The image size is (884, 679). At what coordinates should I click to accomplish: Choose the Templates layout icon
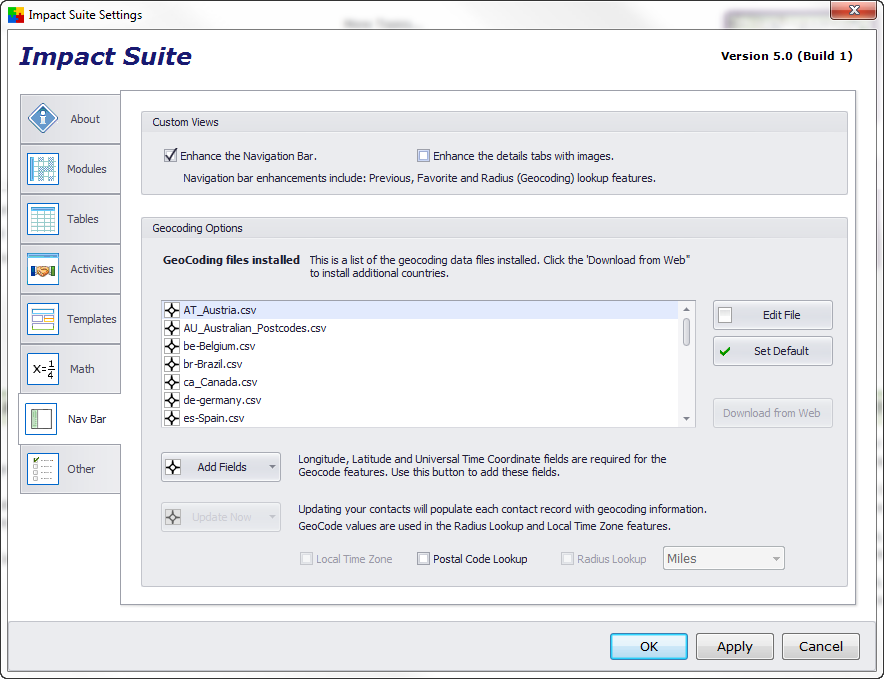tap(43, 319)
